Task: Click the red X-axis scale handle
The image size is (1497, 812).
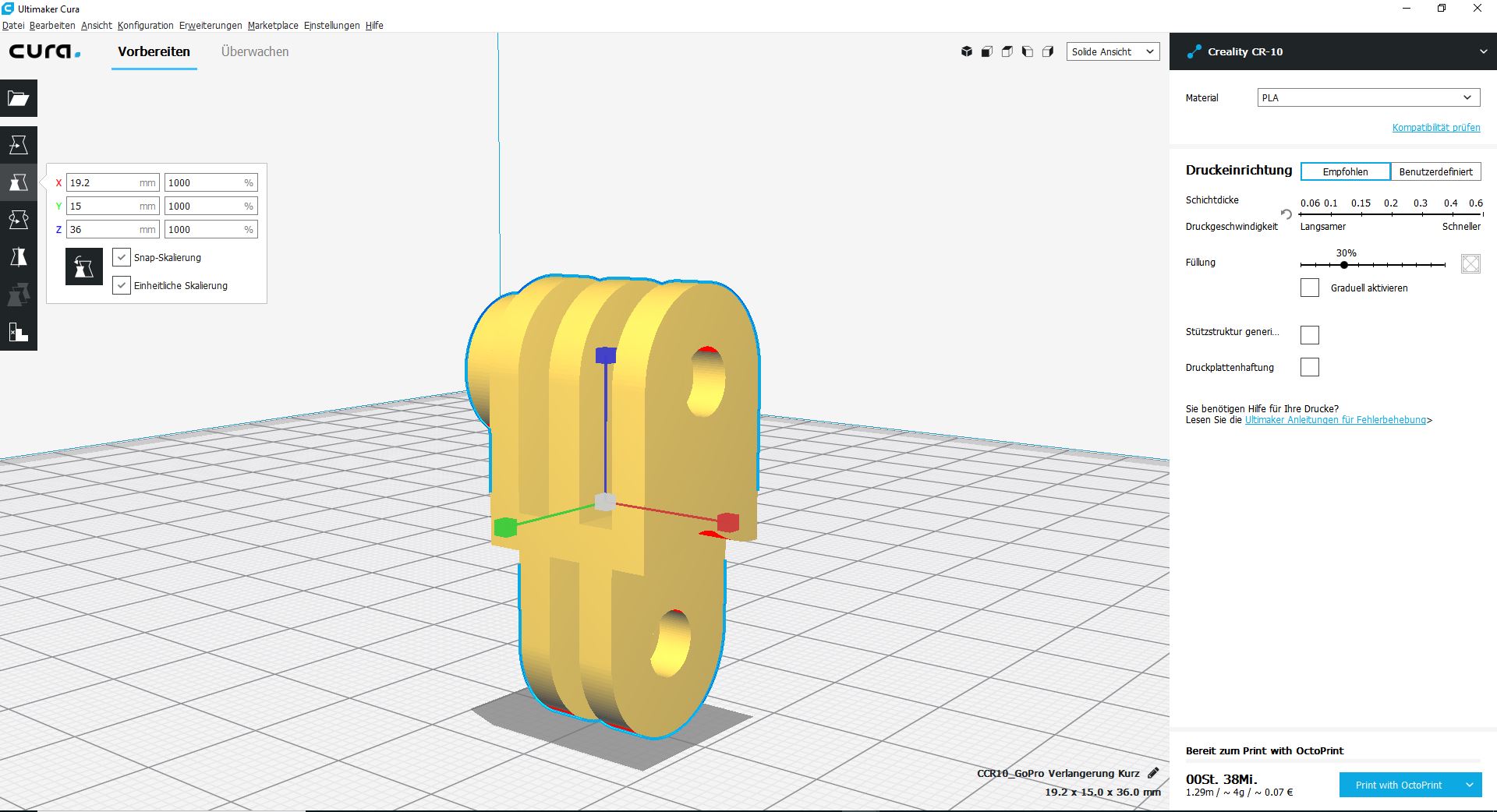Action: (x=728, y=522)
